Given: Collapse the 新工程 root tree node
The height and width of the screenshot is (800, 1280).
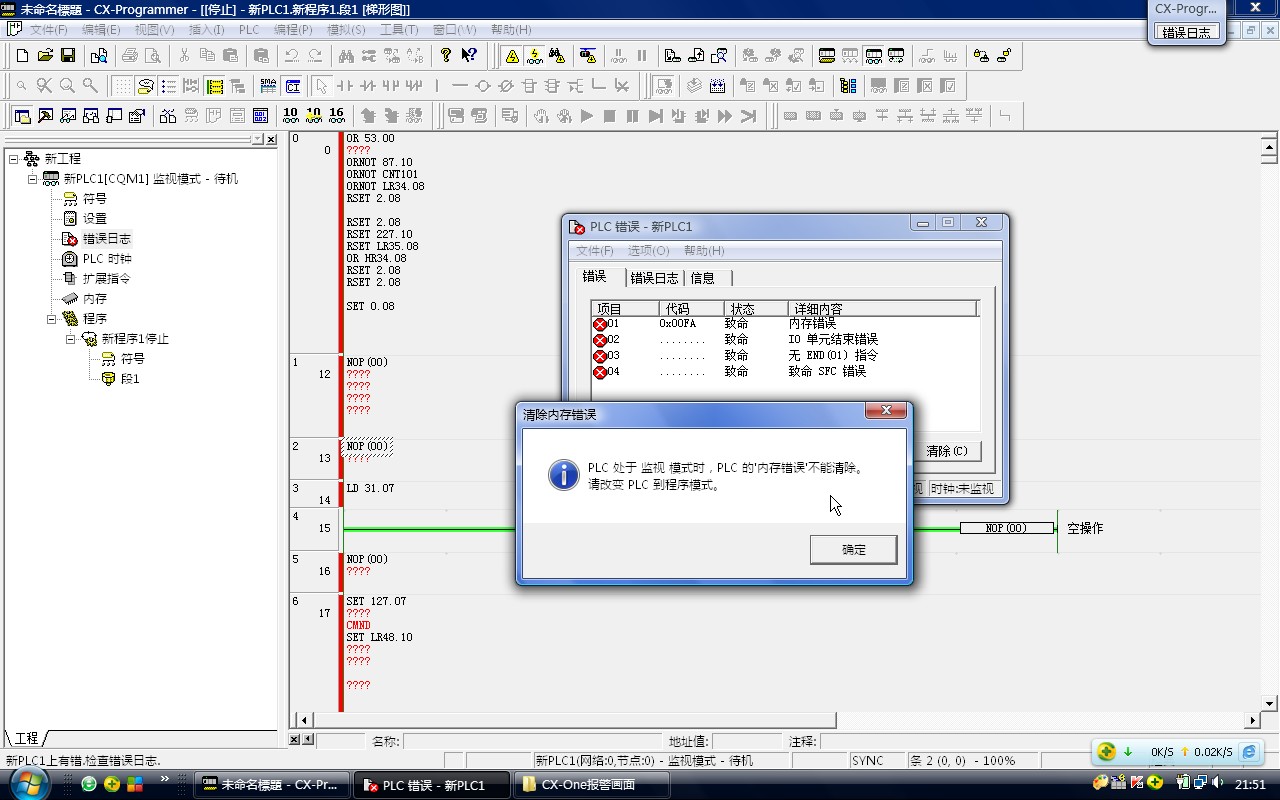Looking at the screenshot, I should point(14,159).
